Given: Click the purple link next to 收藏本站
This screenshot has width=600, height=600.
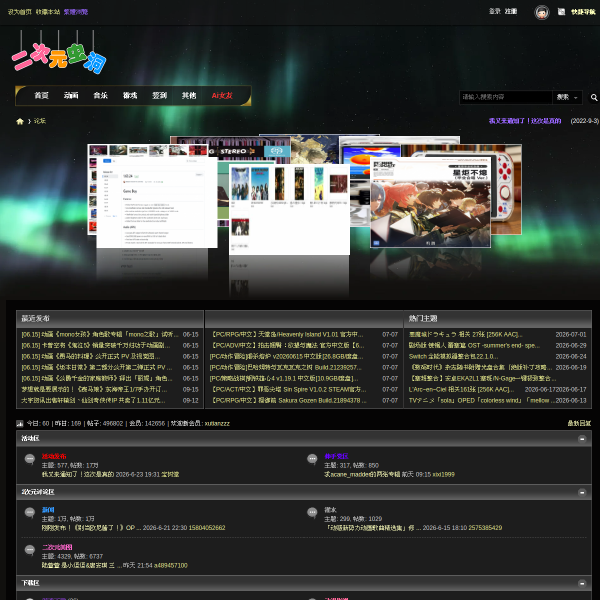Looking at the screenshot, I should 76,12.
